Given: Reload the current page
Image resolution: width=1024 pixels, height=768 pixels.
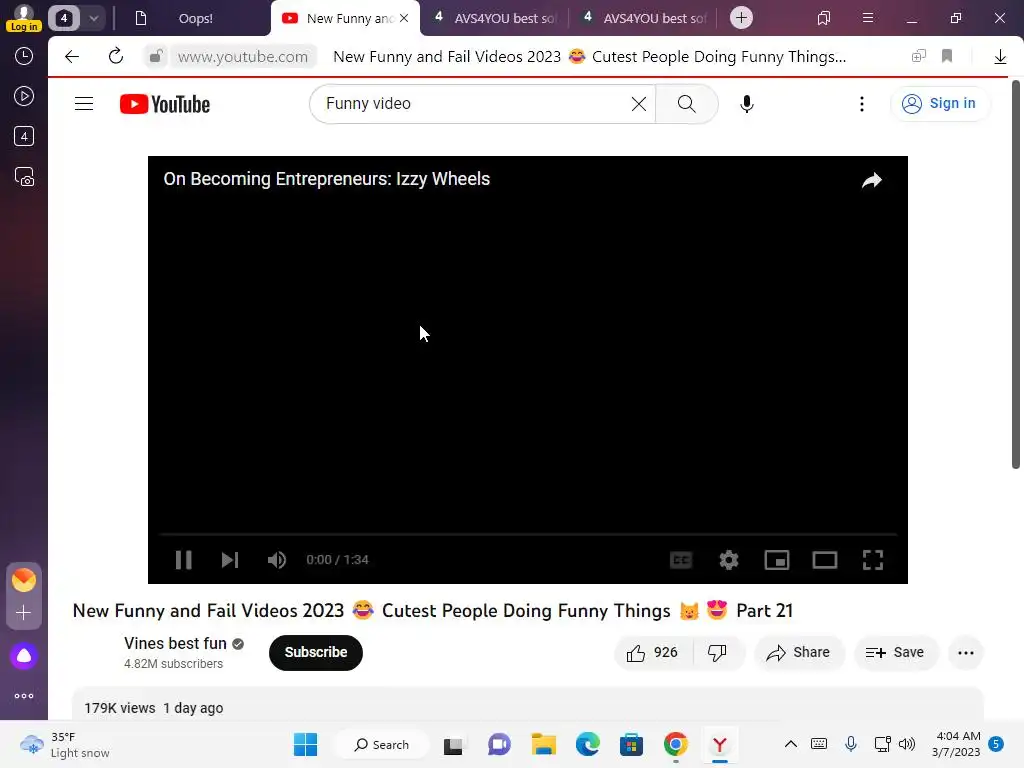Looking at the screenshot, I should pyautogui.click(x=116, y=57).
